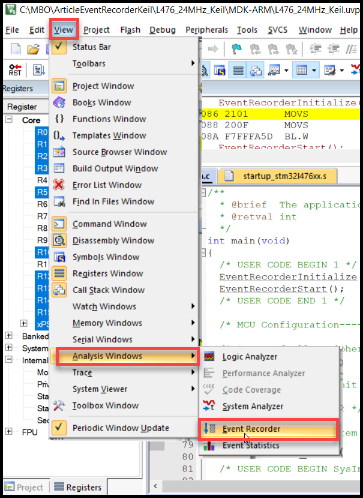Click the Templates Window icon
This screenshot has height=498, width=363.
(59, 135)
